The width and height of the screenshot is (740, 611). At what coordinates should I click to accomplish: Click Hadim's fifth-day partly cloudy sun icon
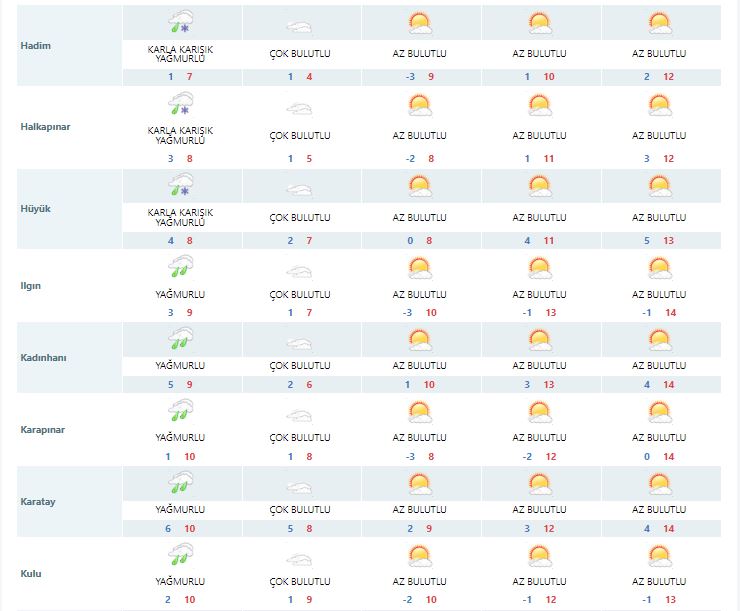(x=660, y=23)
